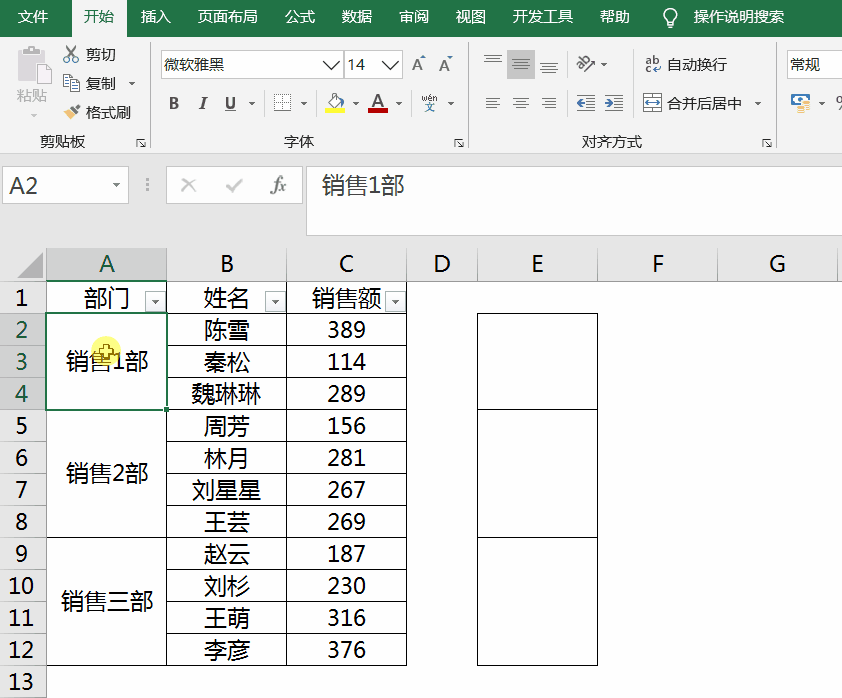
Task: Open font name dropdown 微软雅黑
Action: tap(331, 65)
